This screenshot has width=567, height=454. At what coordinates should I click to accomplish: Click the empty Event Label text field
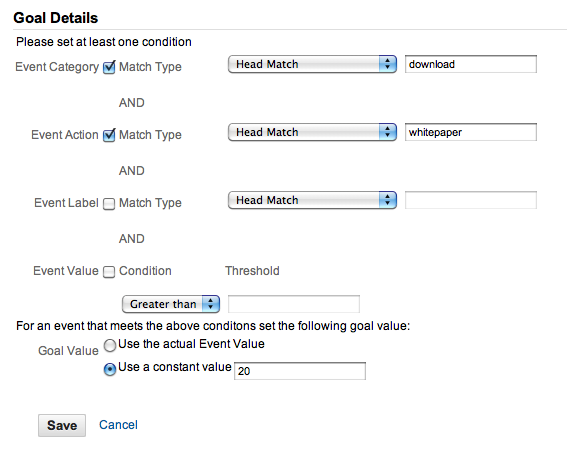point(471,200)
